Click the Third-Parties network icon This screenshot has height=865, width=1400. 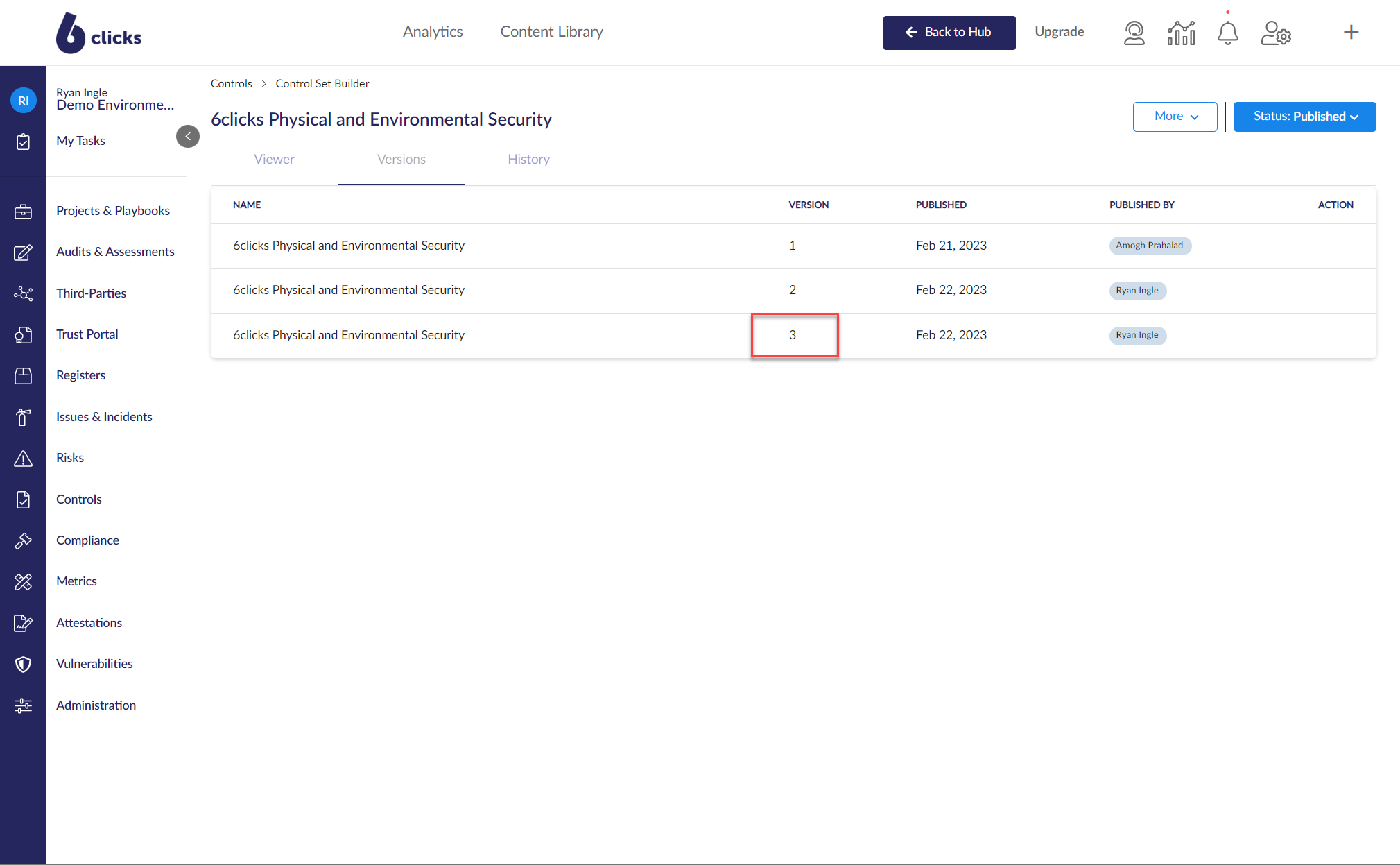(23, 293)
